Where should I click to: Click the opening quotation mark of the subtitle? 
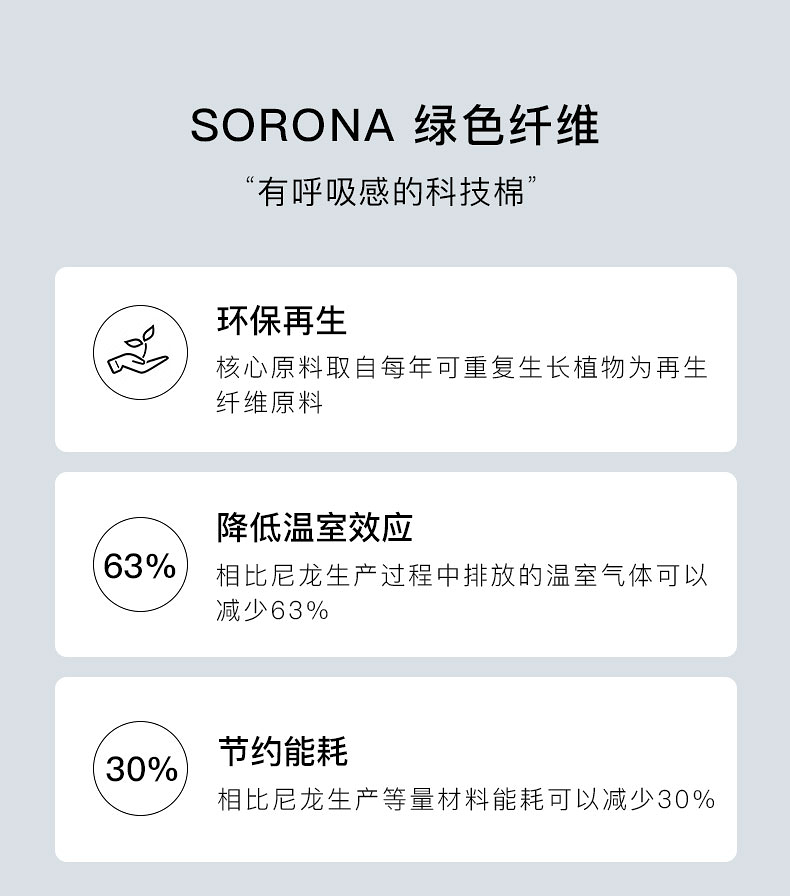pos(249,182)
